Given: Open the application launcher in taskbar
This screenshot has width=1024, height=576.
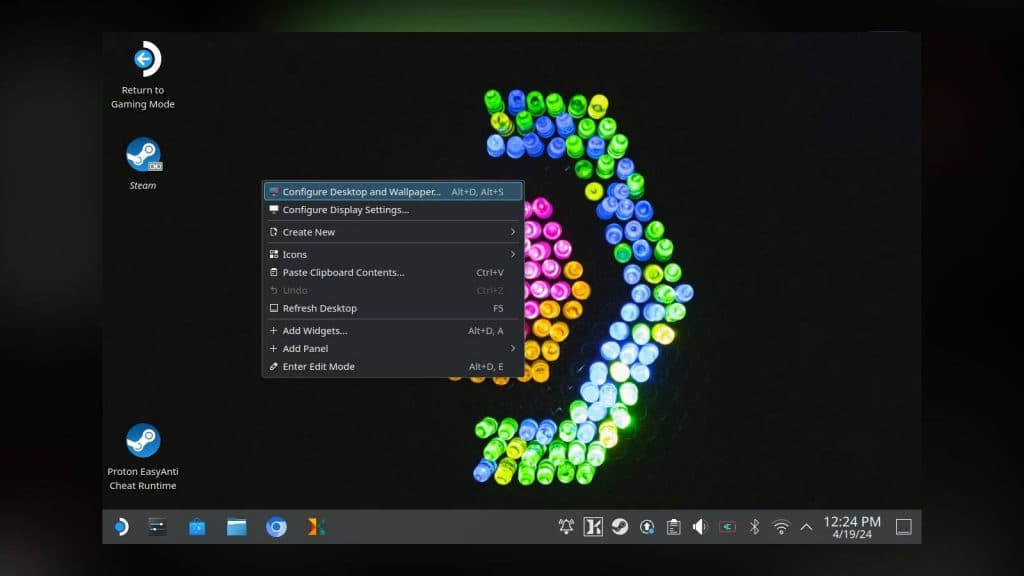Looking at the screenshot, I should (120, 527).
